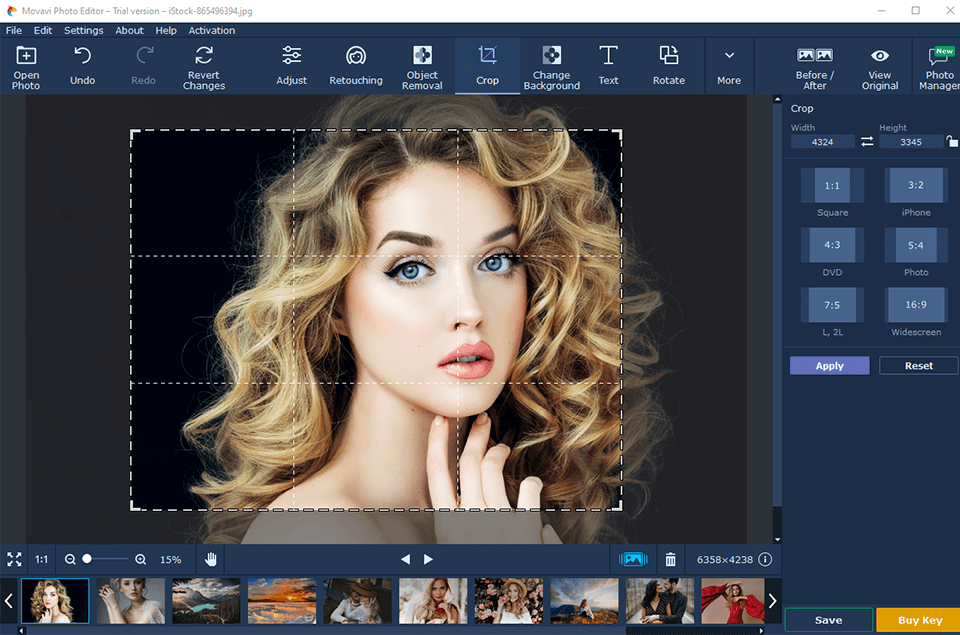Expand the More tools dropdown

click(x=729, y=65)
